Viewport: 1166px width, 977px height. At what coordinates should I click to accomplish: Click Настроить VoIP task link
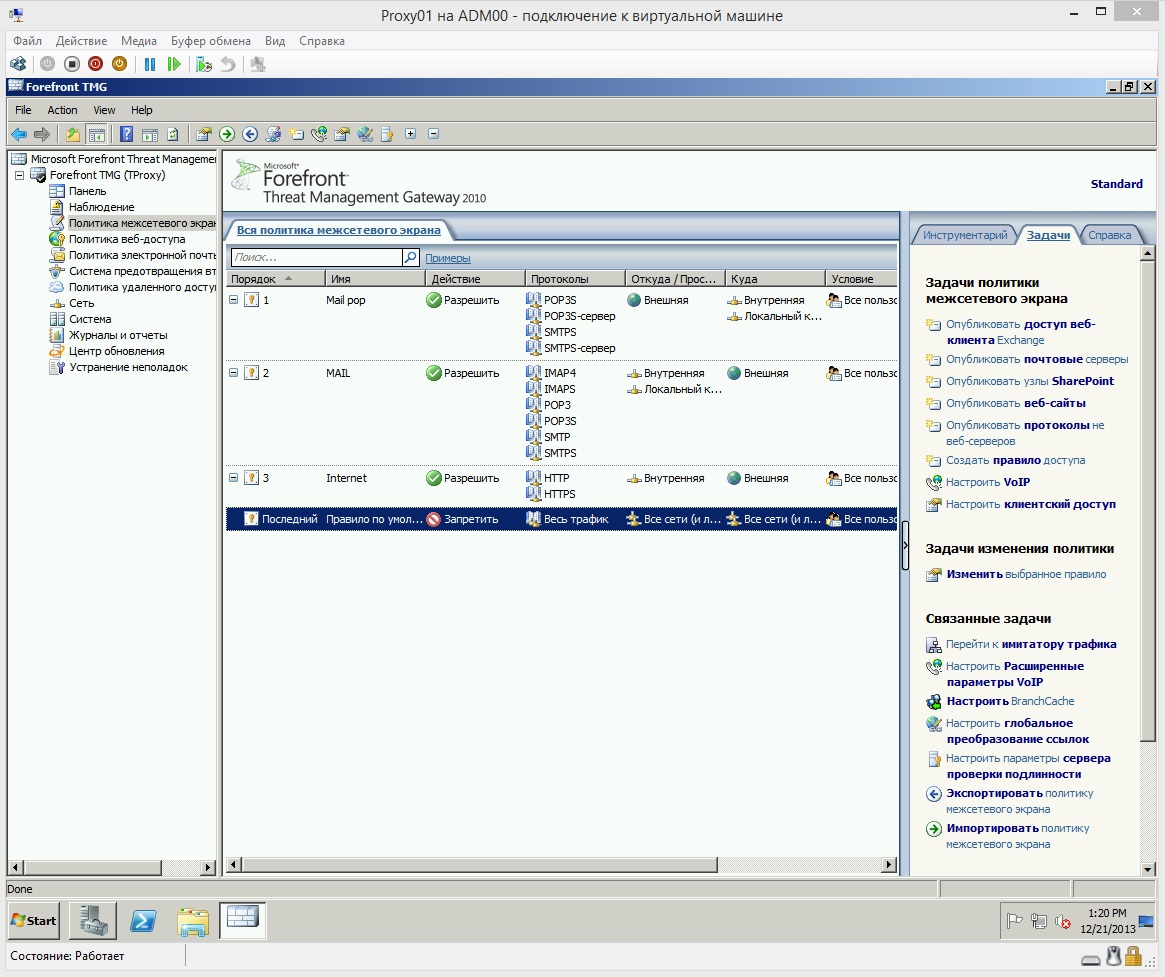point(988,482)
